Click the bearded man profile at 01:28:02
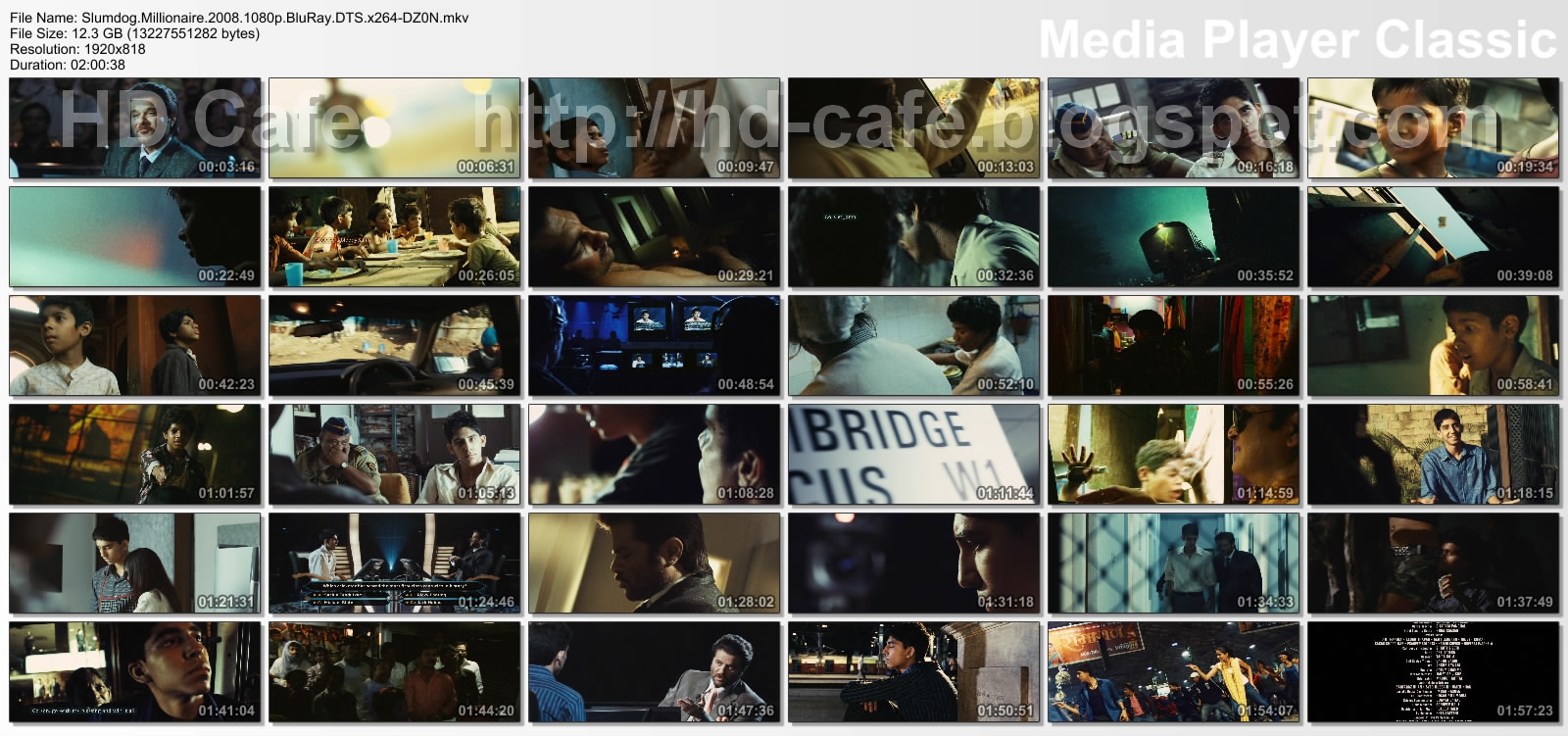 pos(655,564)
